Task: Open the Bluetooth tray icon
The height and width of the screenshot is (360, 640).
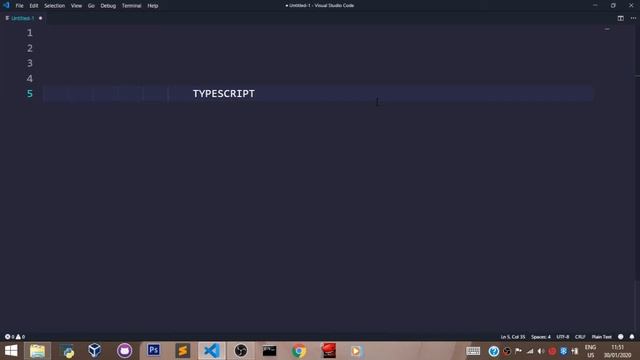Action: click(564, 351)
